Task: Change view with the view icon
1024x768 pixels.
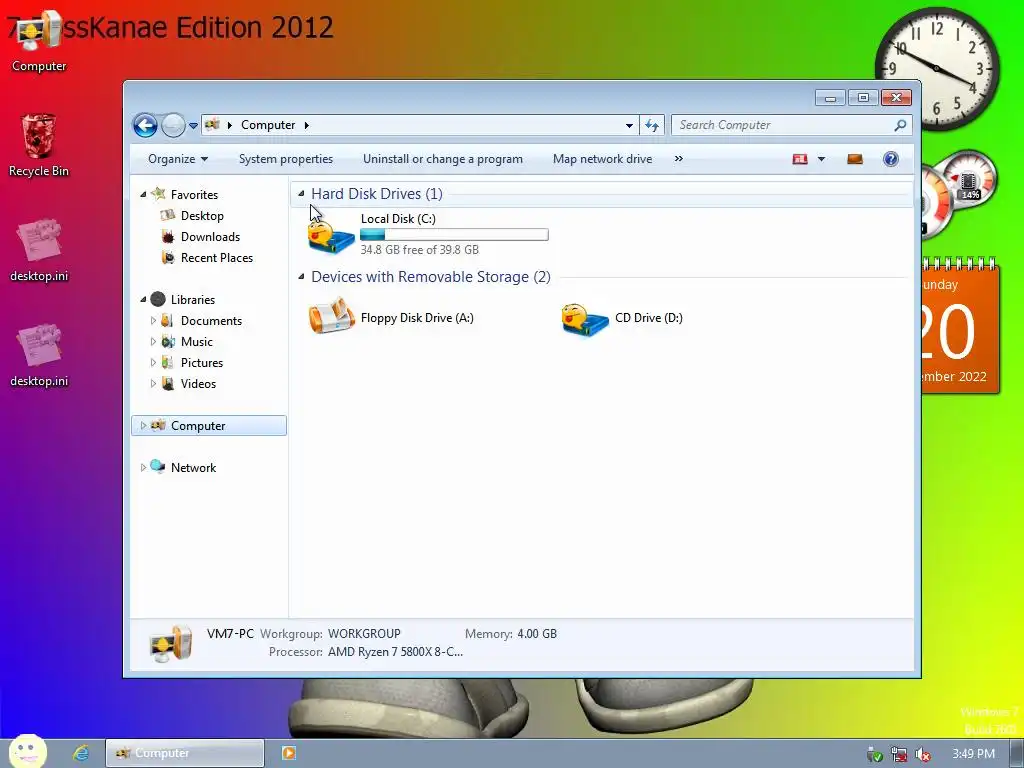Action: click(x=800, y=159)
